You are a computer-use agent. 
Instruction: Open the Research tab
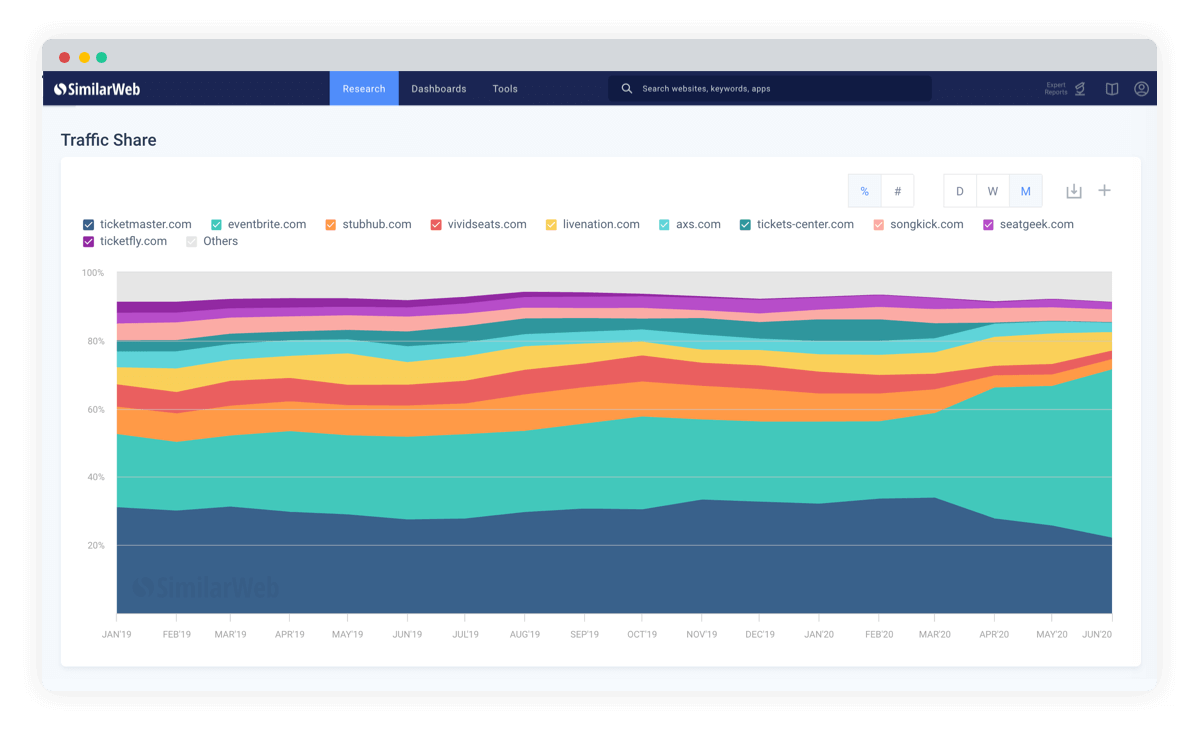pos(364,89)
